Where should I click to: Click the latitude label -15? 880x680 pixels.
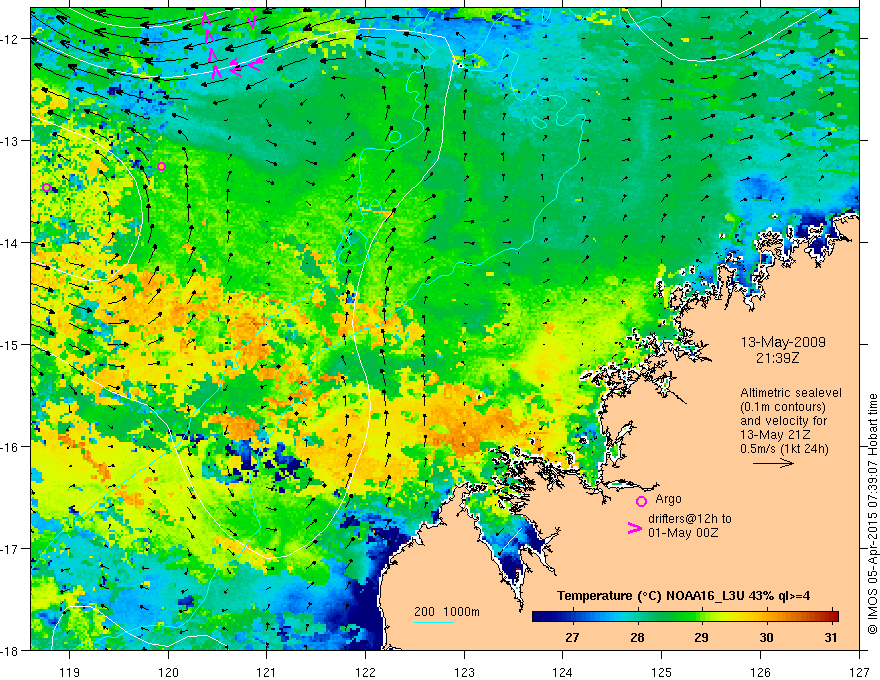pos(11,345)
